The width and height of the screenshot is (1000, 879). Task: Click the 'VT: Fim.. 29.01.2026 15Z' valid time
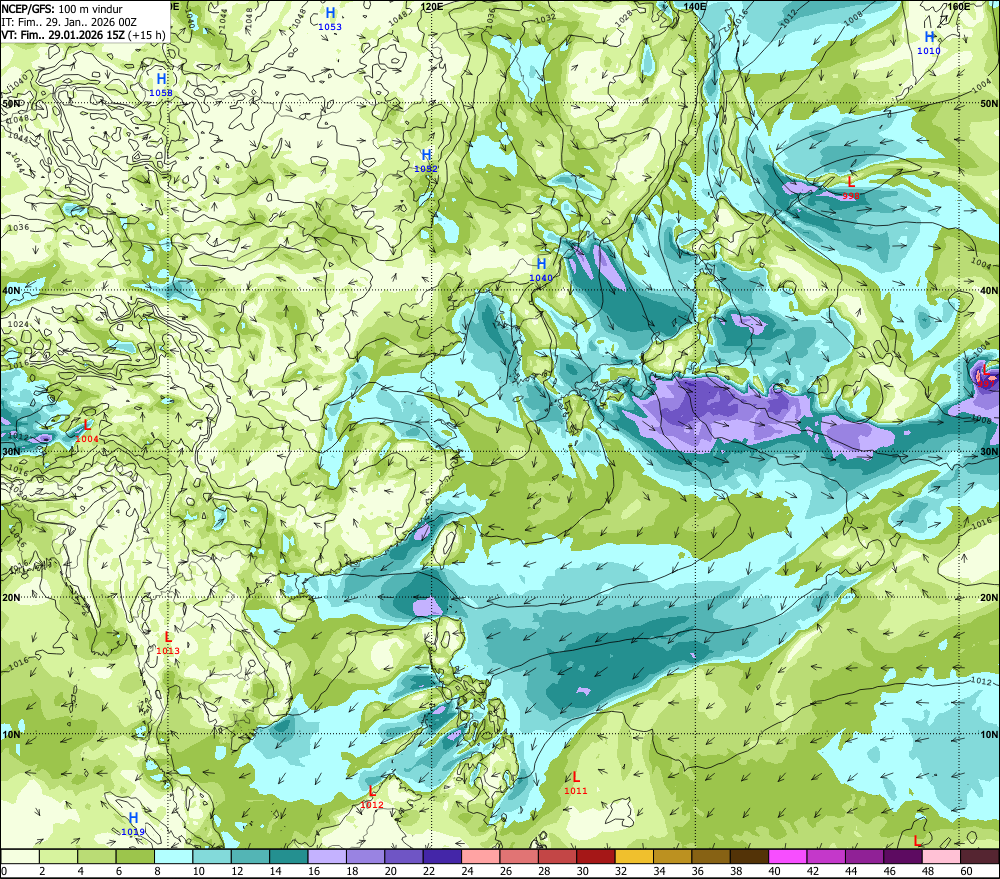tap(63, 35)
